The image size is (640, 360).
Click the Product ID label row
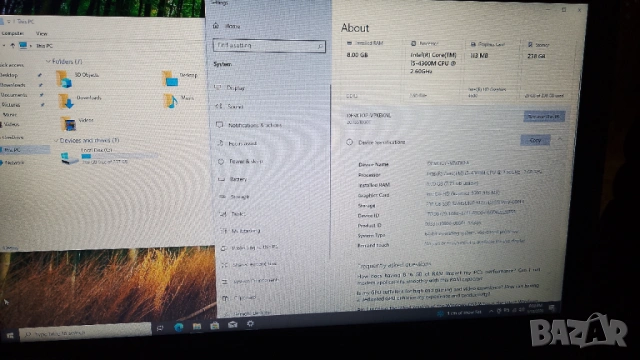click(369, 225)
